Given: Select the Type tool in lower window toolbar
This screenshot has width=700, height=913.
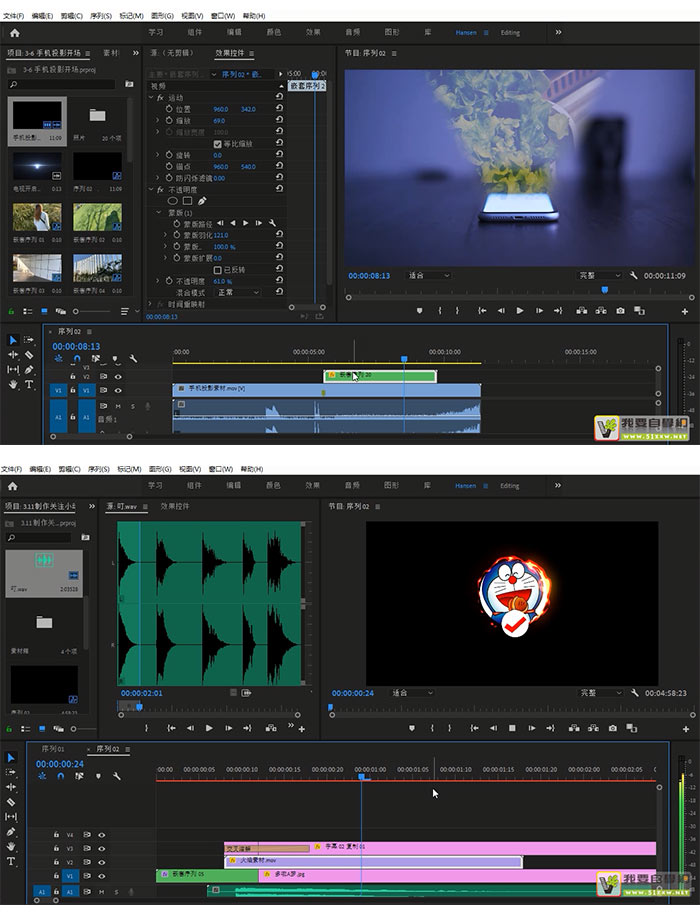Looking at the screenshot, I should [11, 861].
